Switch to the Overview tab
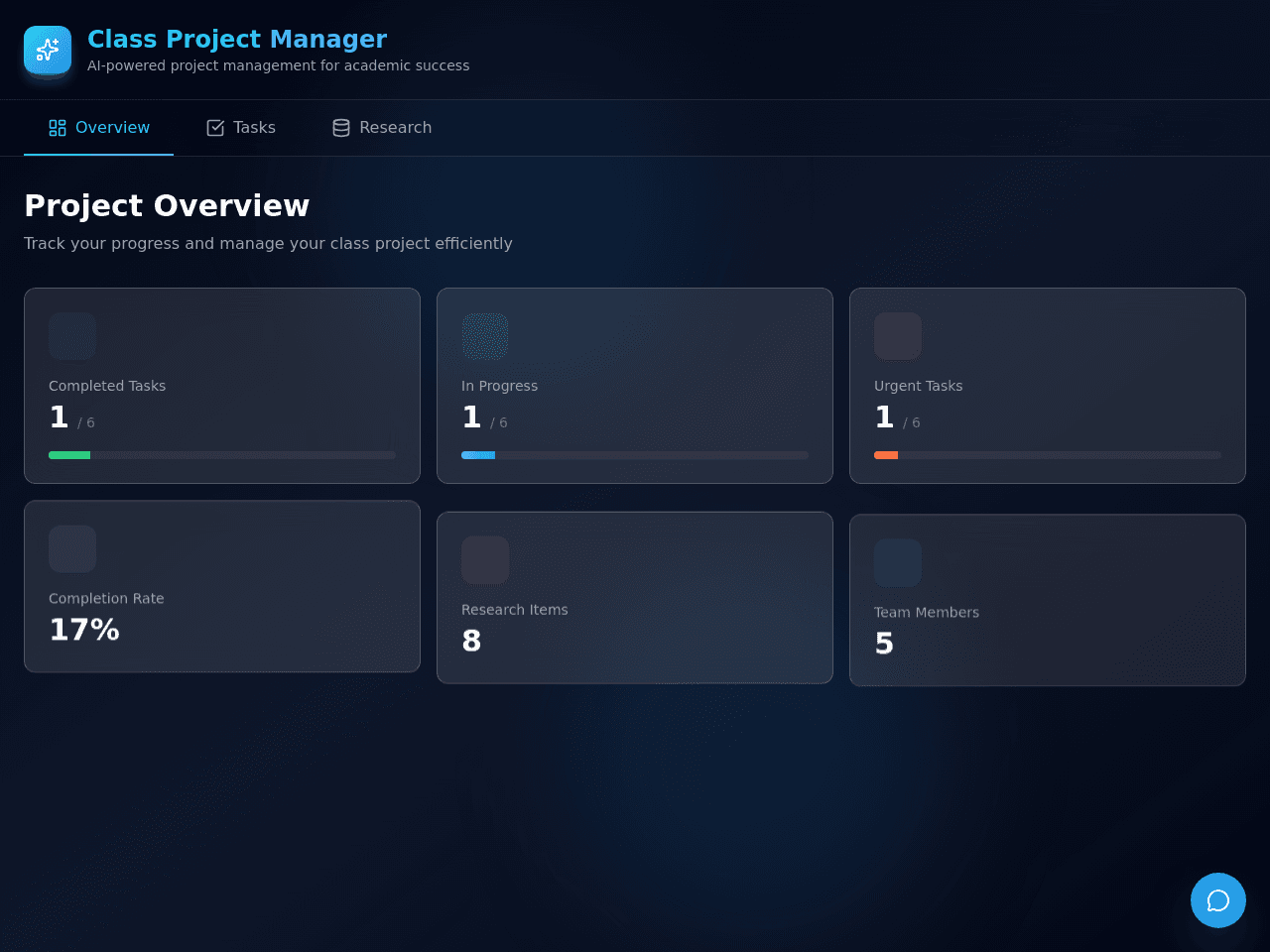 [x=99, y=128]
